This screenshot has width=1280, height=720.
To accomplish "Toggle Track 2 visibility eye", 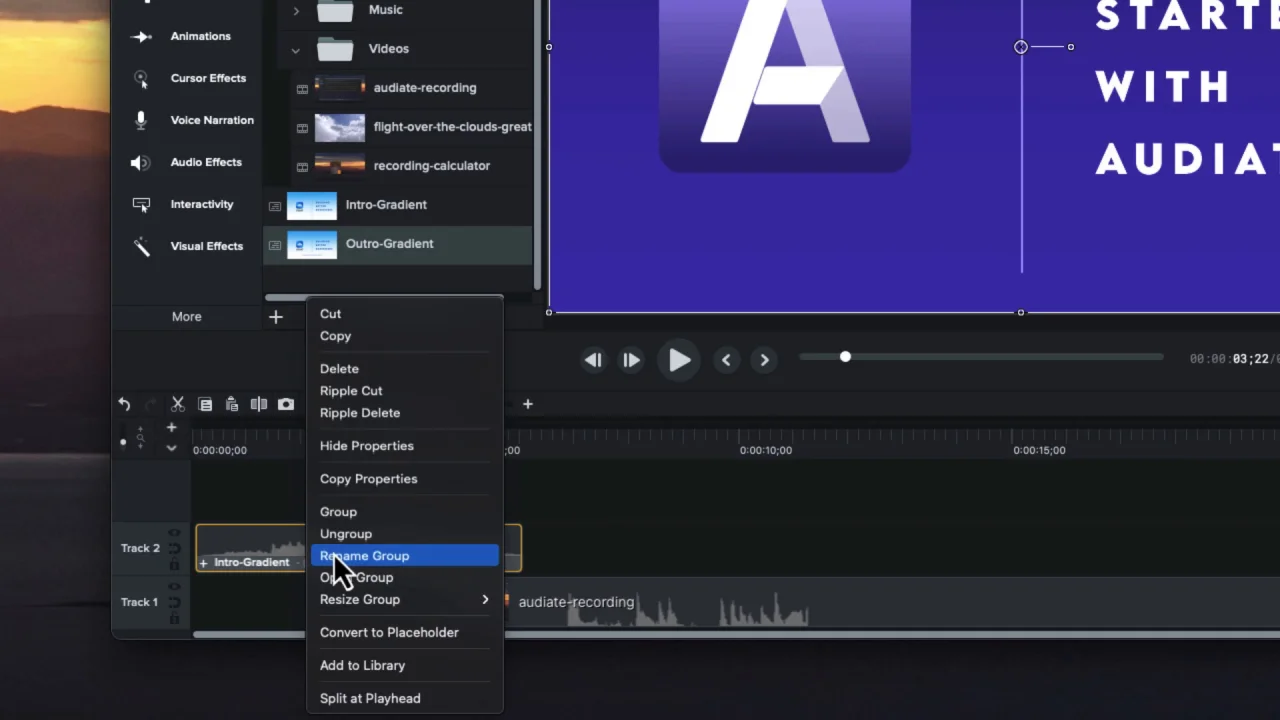I will [174, 533].
